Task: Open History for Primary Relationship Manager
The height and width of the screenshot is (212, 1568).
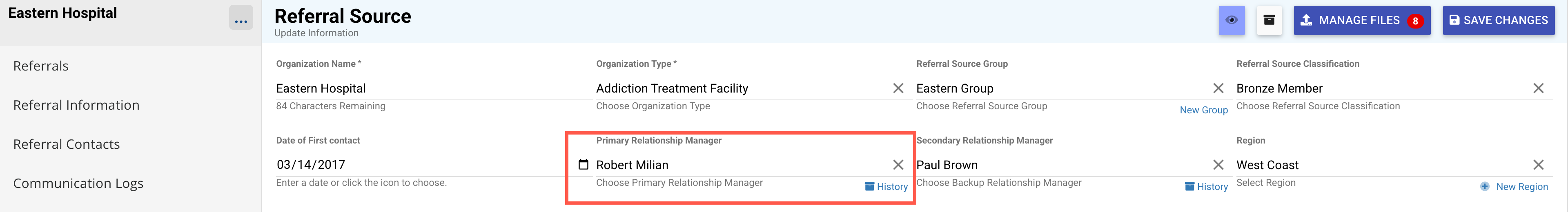Action: (x=886, y=187)
